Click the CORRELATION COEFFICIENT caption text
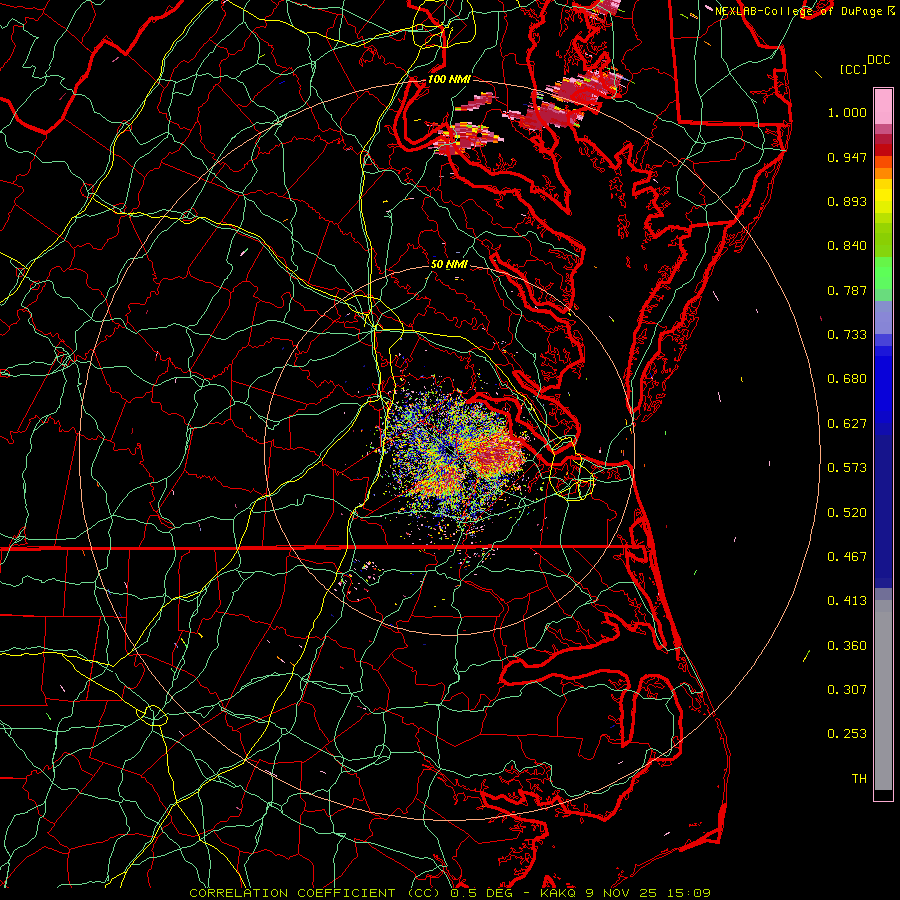 (x=292, y=893)
